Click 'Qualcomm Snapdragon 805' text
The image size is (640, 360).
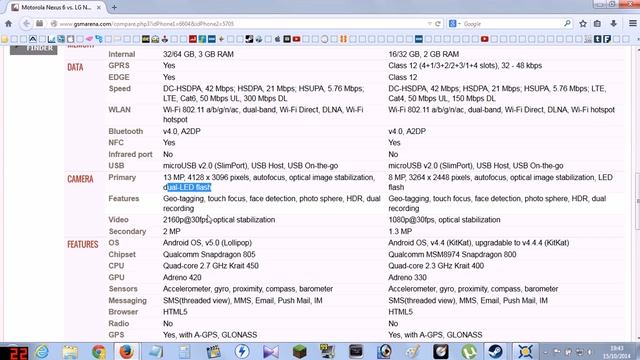pos(209,254)
